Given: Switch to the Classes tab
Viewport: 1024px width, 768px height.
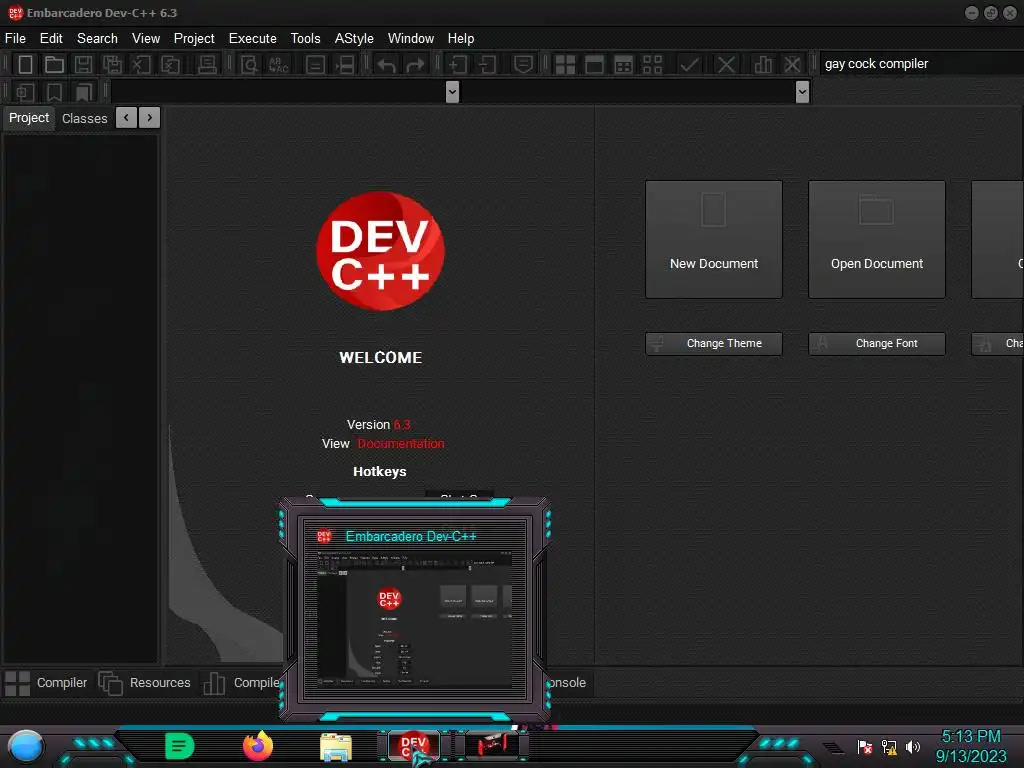Looking at the screenshot, I should 84,118.
